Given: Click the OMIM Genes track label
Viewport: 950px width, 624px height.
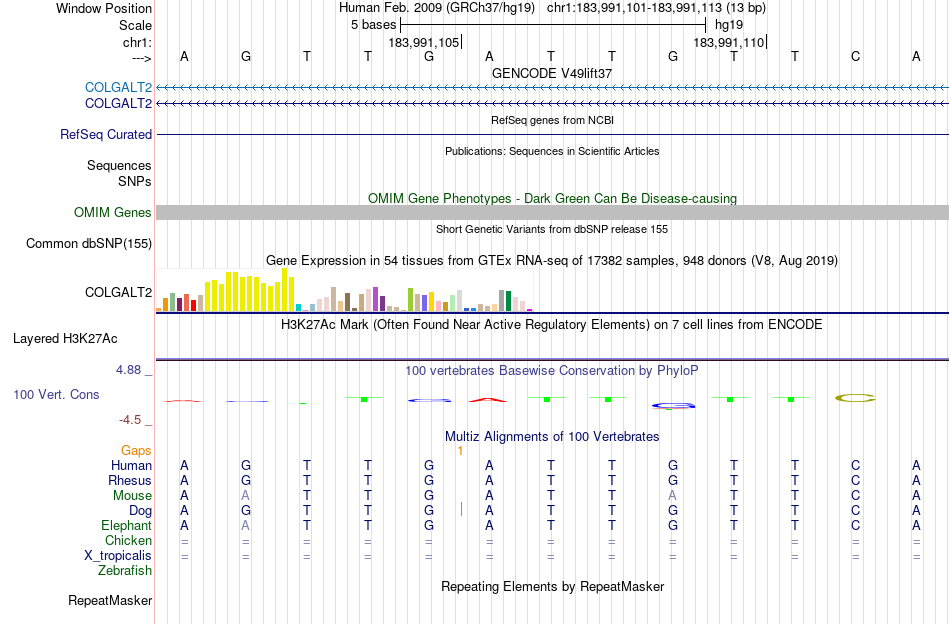Looking at the screenshot, I should pos(113,213).
